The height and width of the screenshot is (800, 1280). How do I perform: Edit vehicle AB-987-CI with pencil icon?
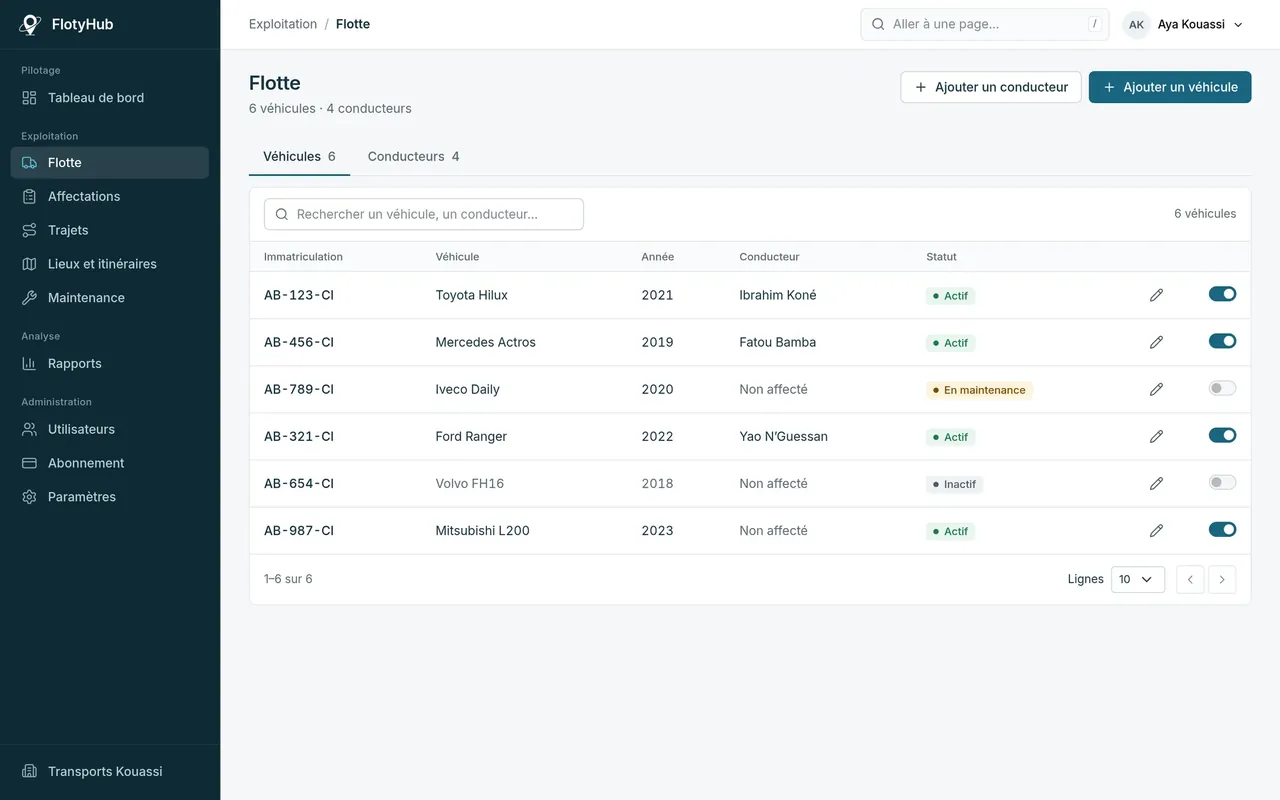tap(1156, 530)
